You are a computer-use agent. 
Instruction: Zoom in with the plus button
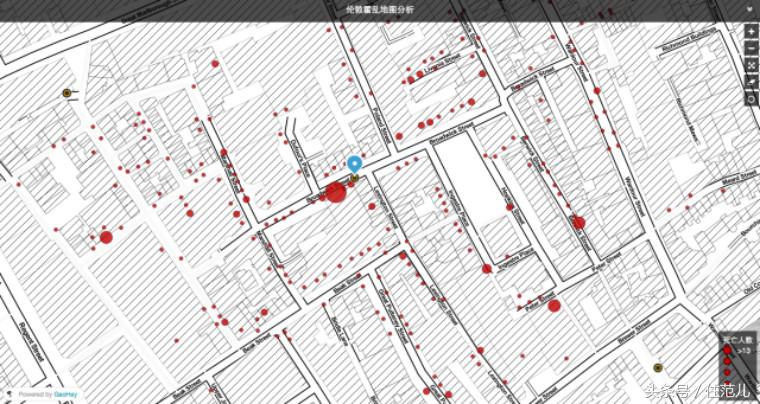[752, 33]
